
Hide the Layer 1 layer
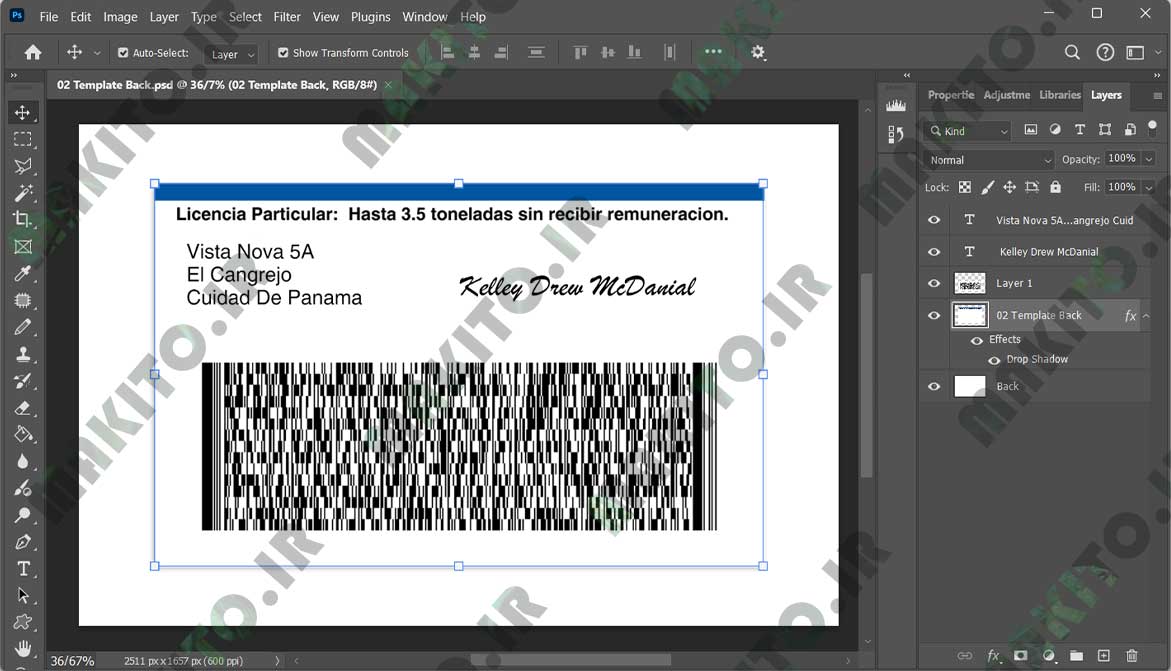click(934, 283)
